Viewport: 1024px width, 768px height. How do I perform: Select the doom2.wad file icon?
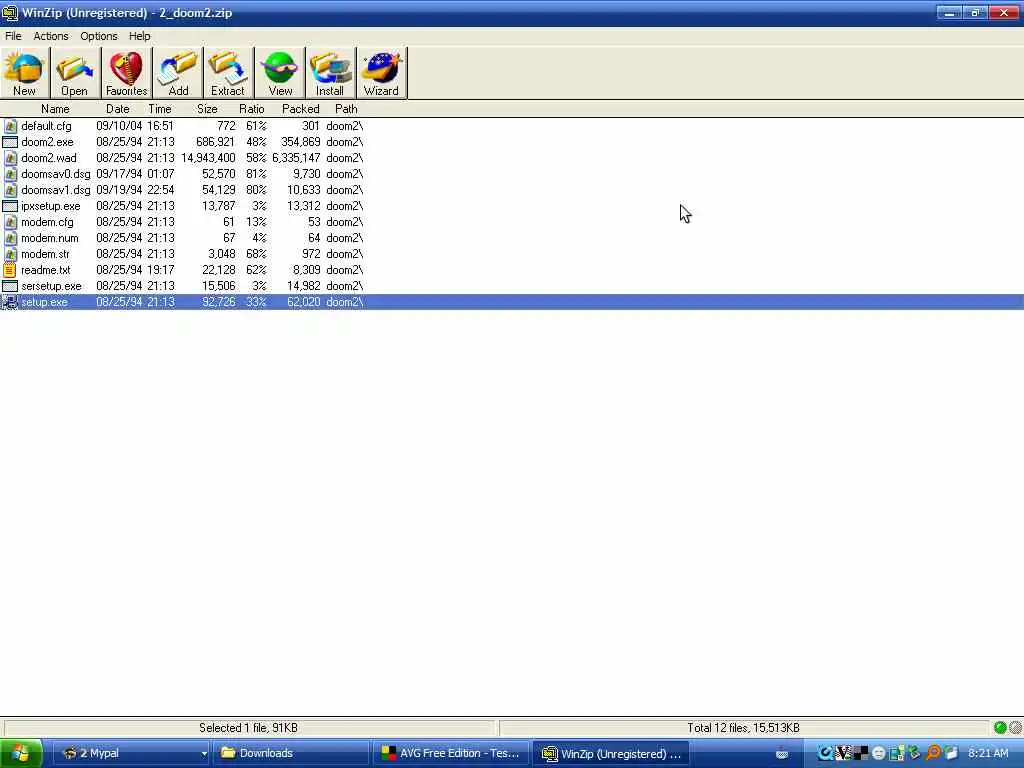10,158
